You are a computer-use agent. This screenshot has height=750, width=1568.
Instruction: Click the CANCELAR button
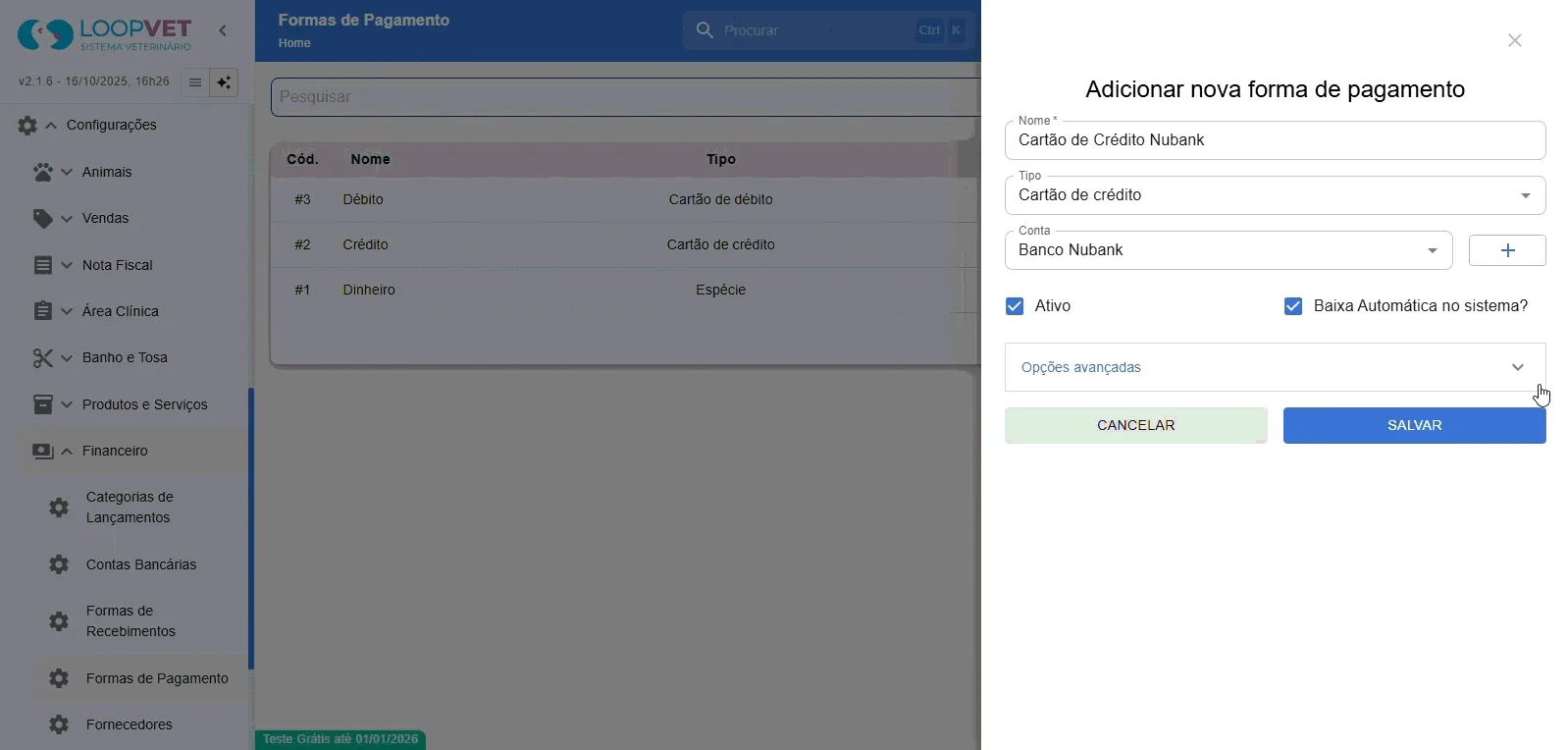[1136, 426]
